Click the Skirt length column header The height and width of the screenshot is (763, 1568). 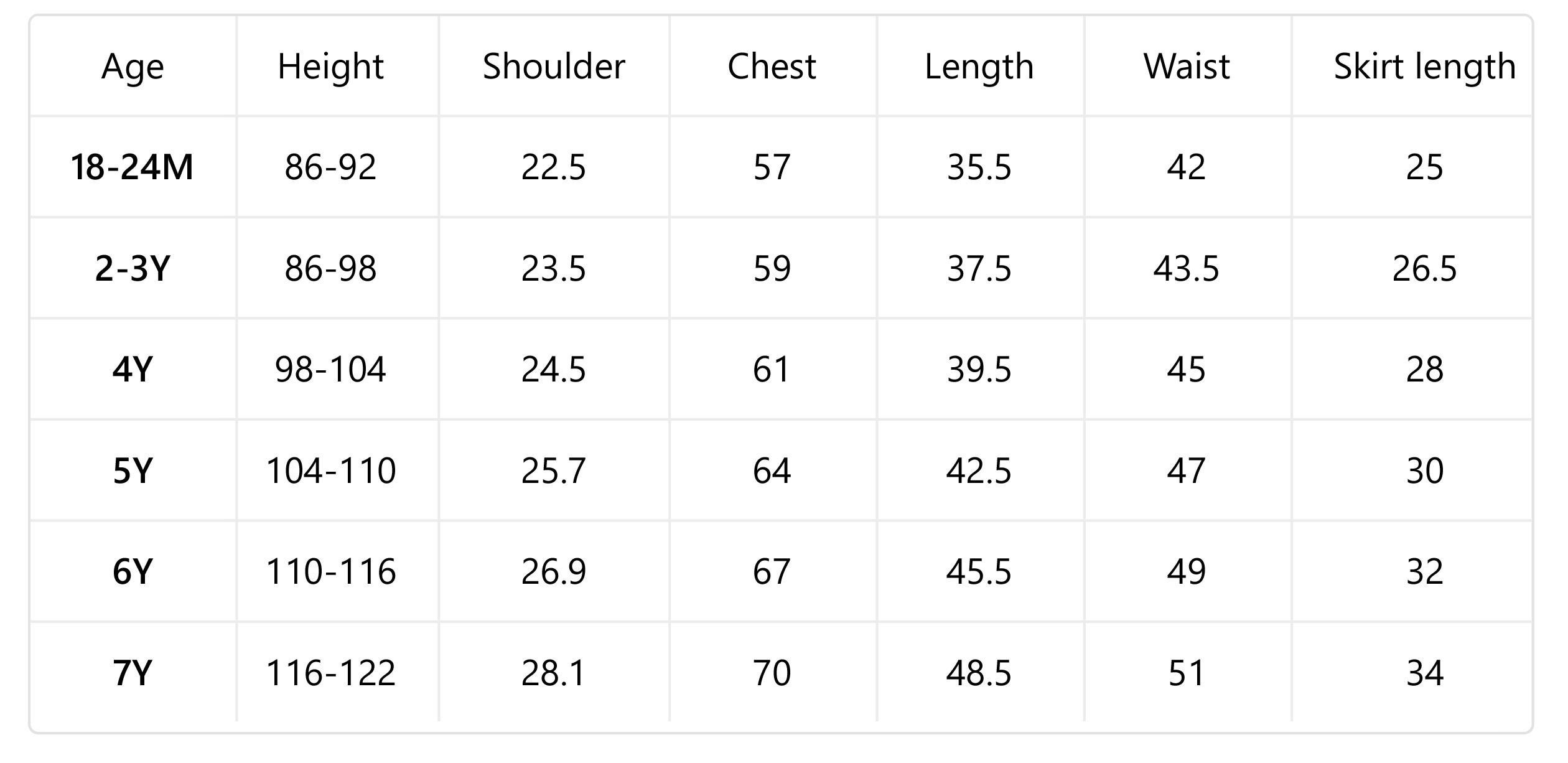(x=1424, y=67)
